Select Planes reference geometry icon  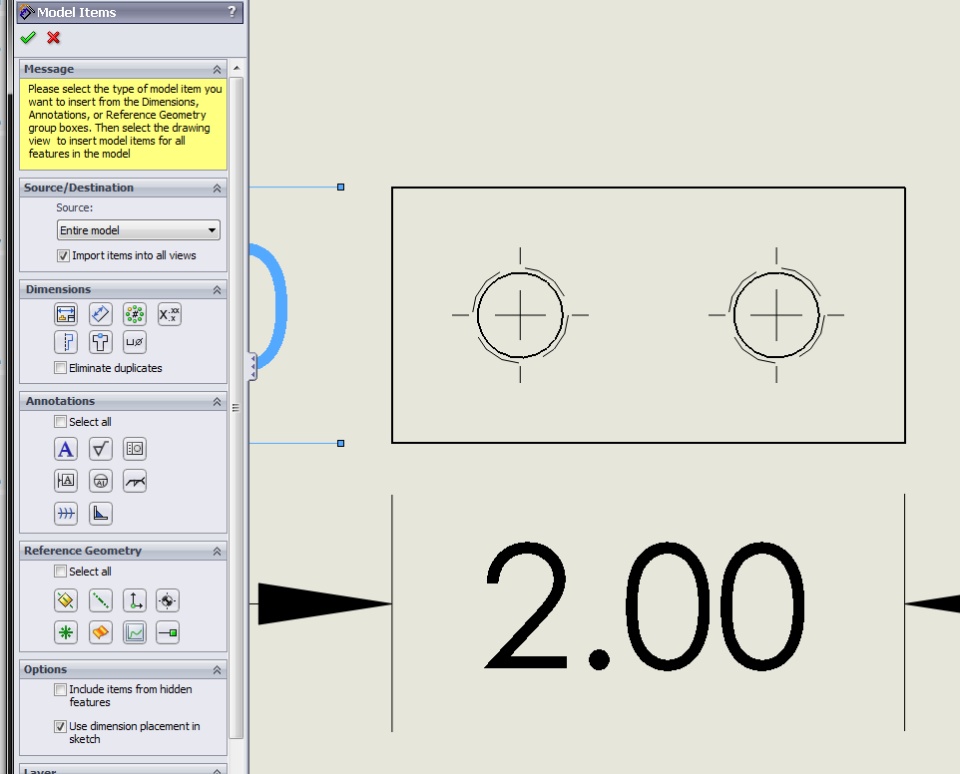[x=66, y=601]
